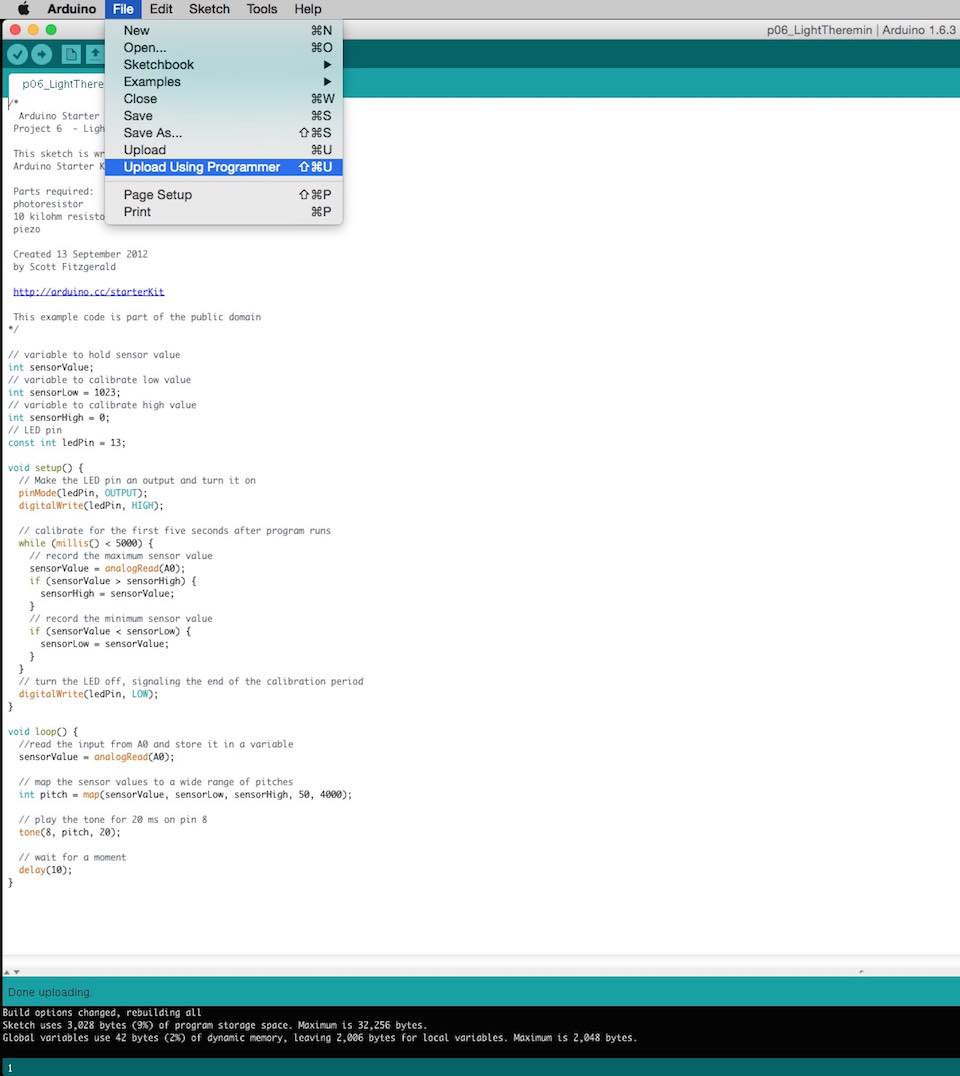The image size is (960, 1076).
Task: Click 'digitalWrite(ledPin, LOW);' code line
Action: point(89,694)
